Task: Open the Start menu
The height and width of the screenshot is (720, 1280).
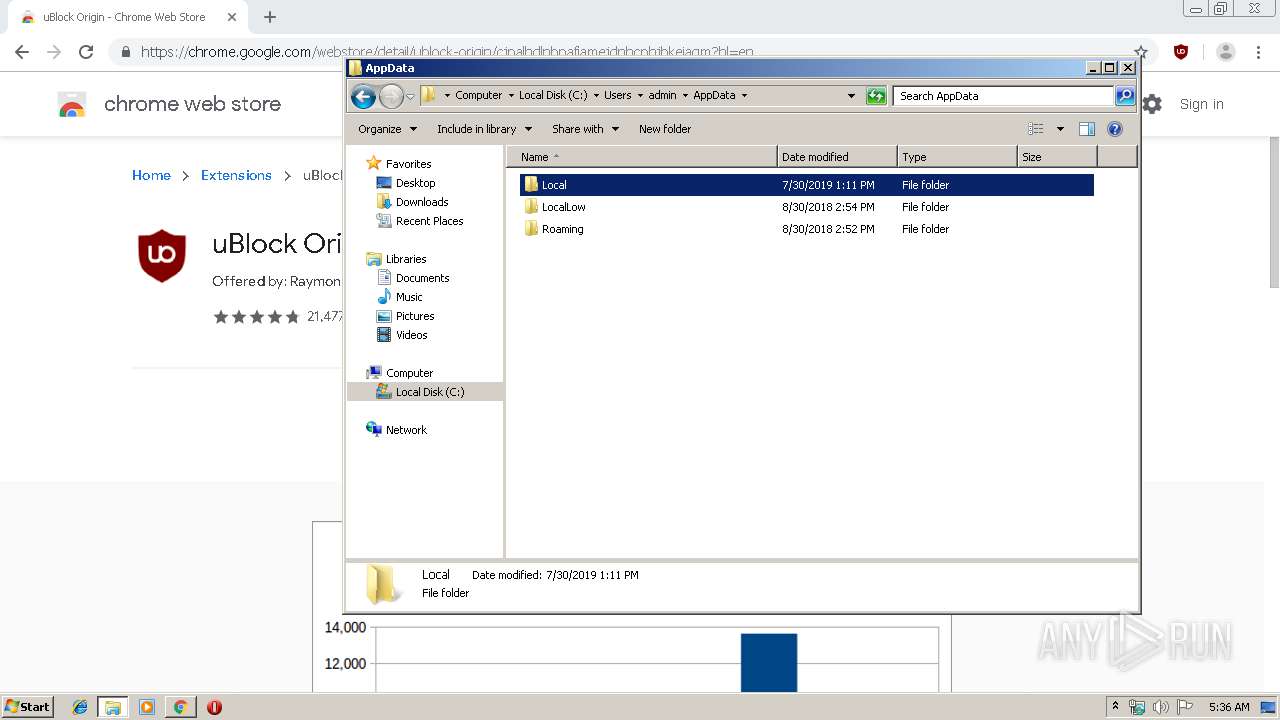Action: tap(27, 706)
